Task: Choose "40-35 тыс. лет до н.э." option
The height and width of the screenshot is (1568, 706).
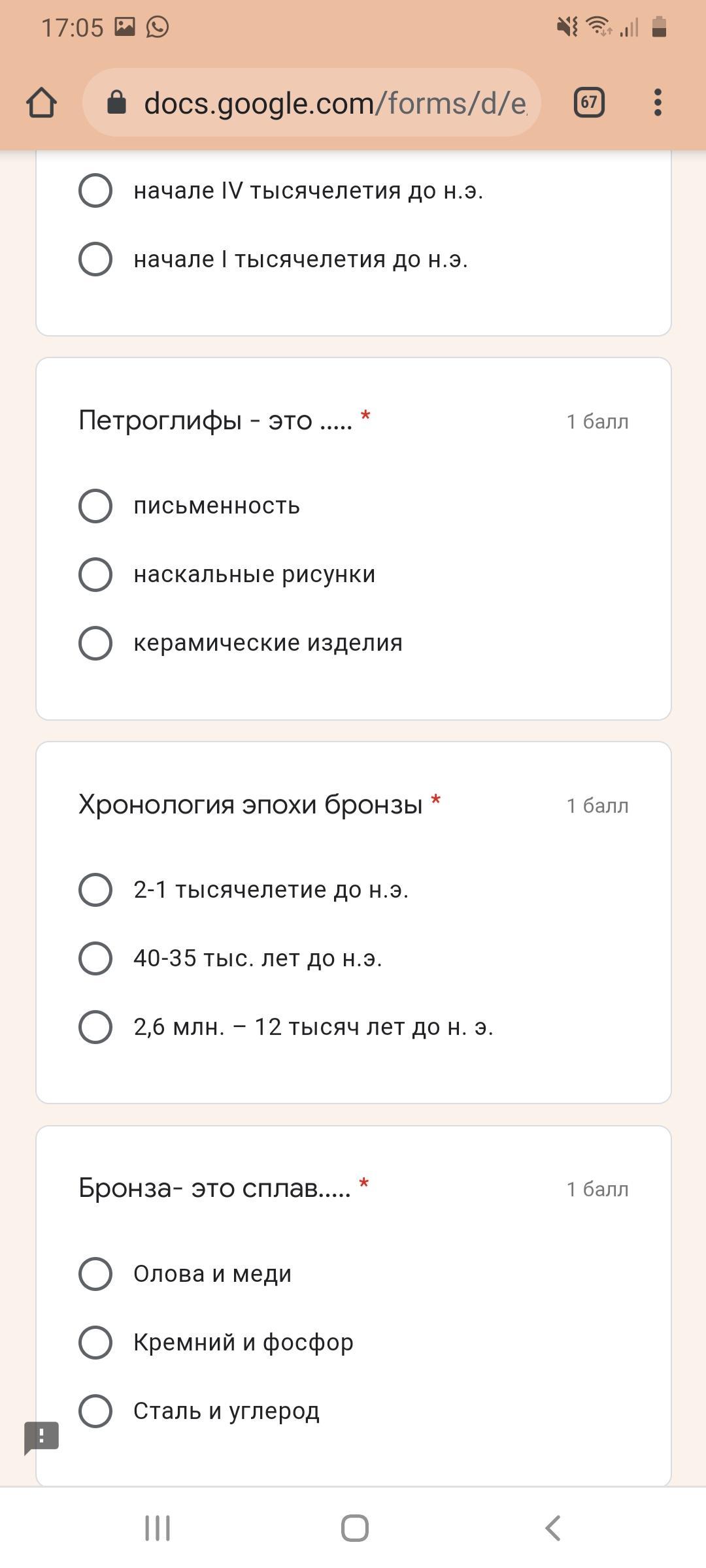Action: click(x=95, y=958)
